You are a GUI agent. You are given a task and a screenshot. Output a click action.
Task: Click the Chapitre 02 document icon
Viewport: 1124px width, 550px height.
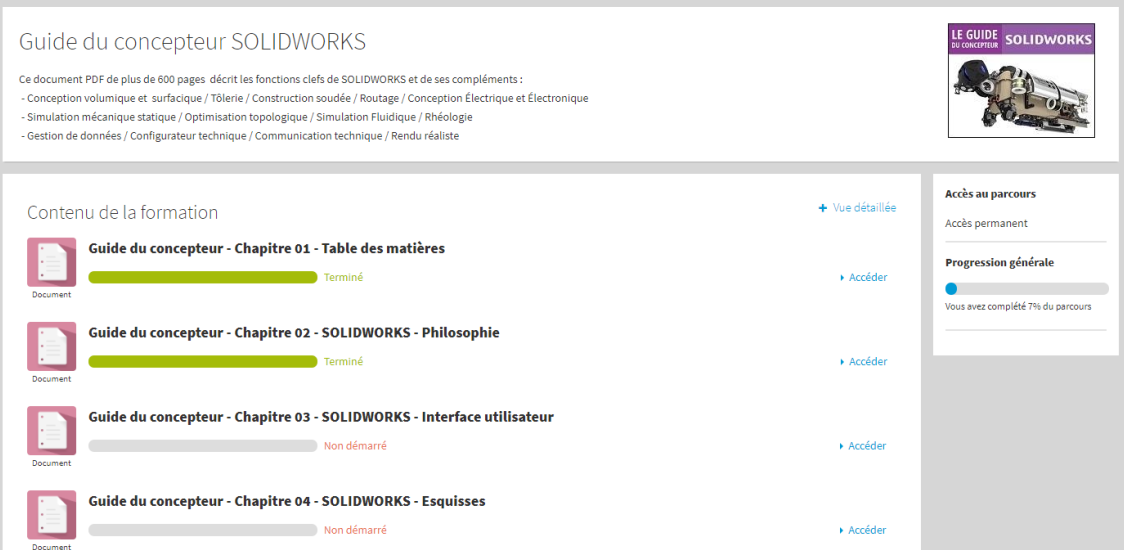pos(51,347)
